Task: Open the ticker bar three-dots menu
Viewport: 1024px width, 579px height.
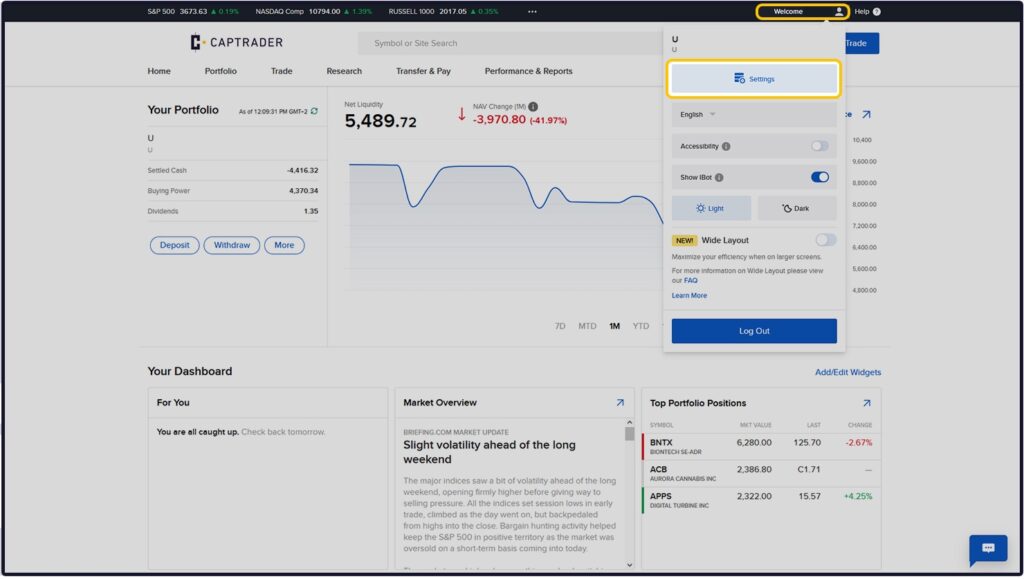Action: tap(532, 11)
